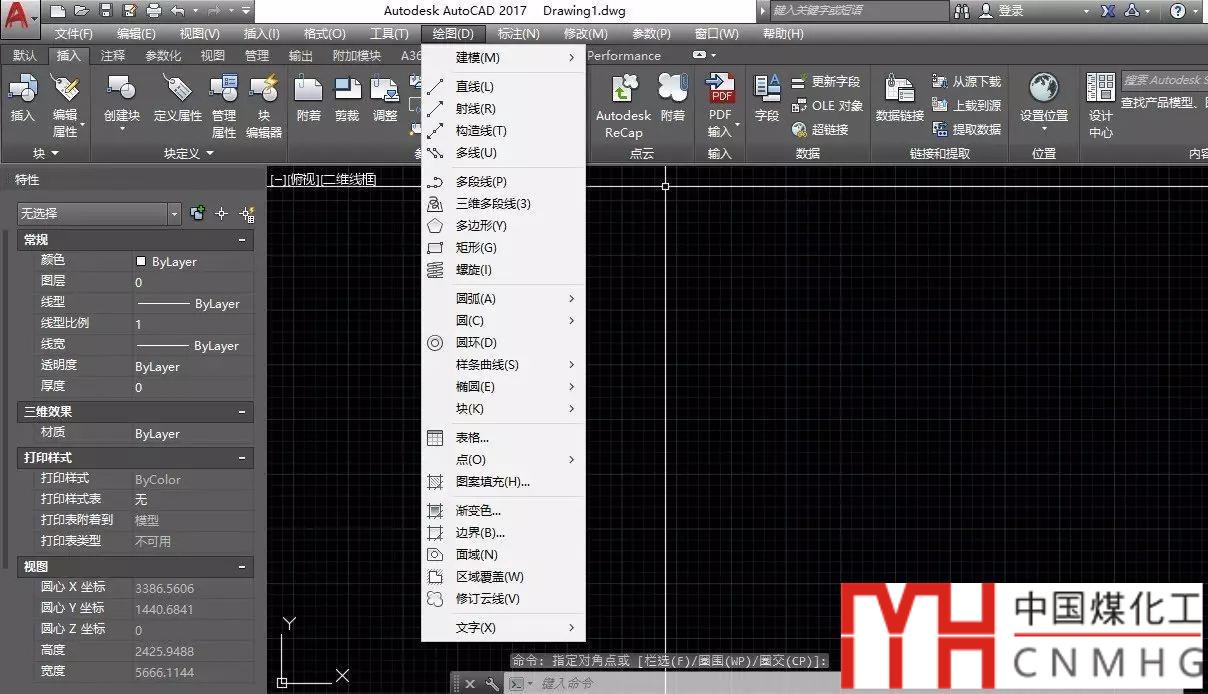Click the 颜色 ByLayer color swatch
Screen dimensions: 1208x694
[141, 261]
